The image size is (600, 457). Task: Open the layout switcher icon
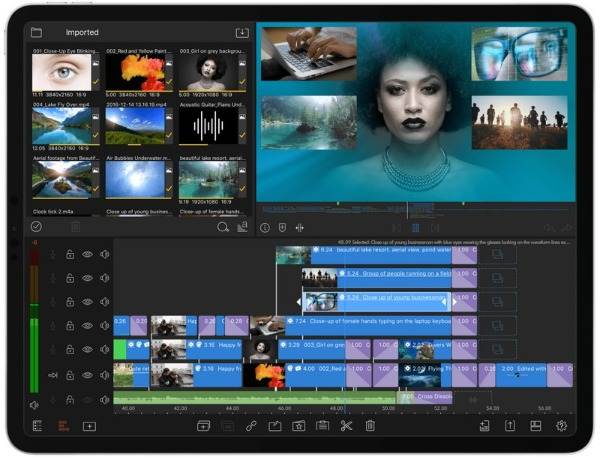[x=535, y=426]
